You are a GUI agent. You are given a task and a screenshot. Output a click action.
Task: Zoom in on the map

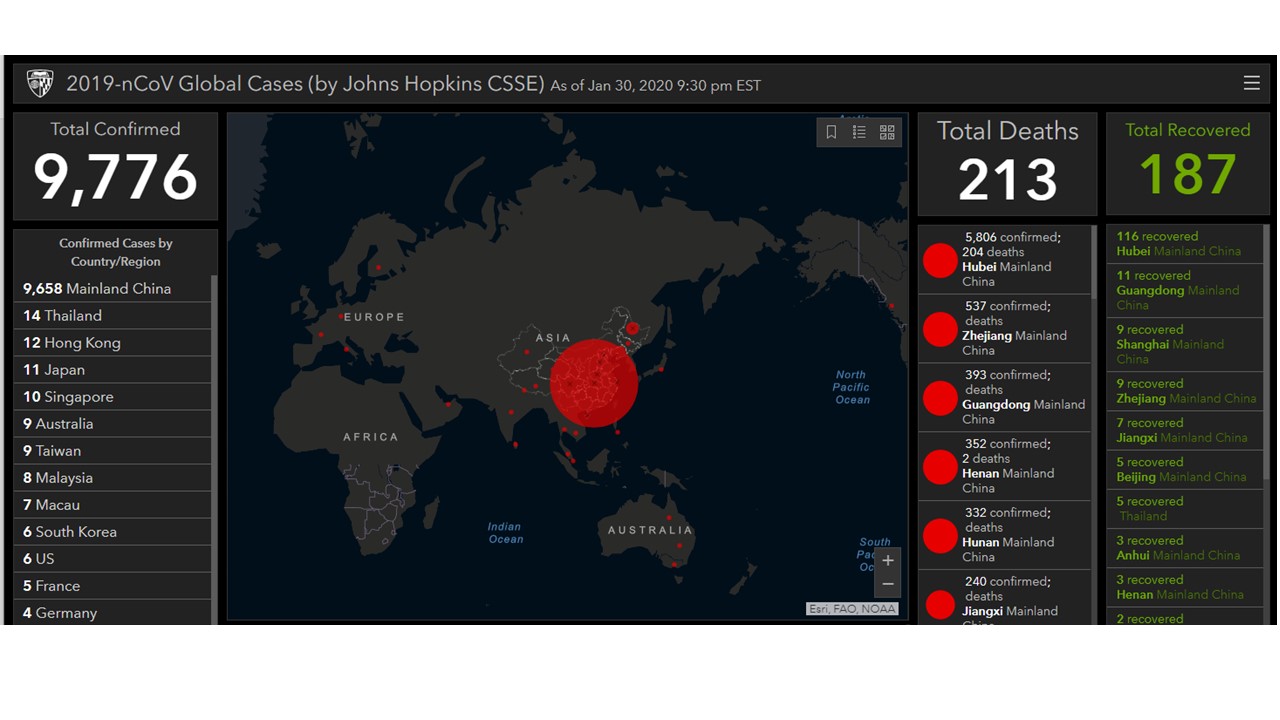tap(887, 561)
